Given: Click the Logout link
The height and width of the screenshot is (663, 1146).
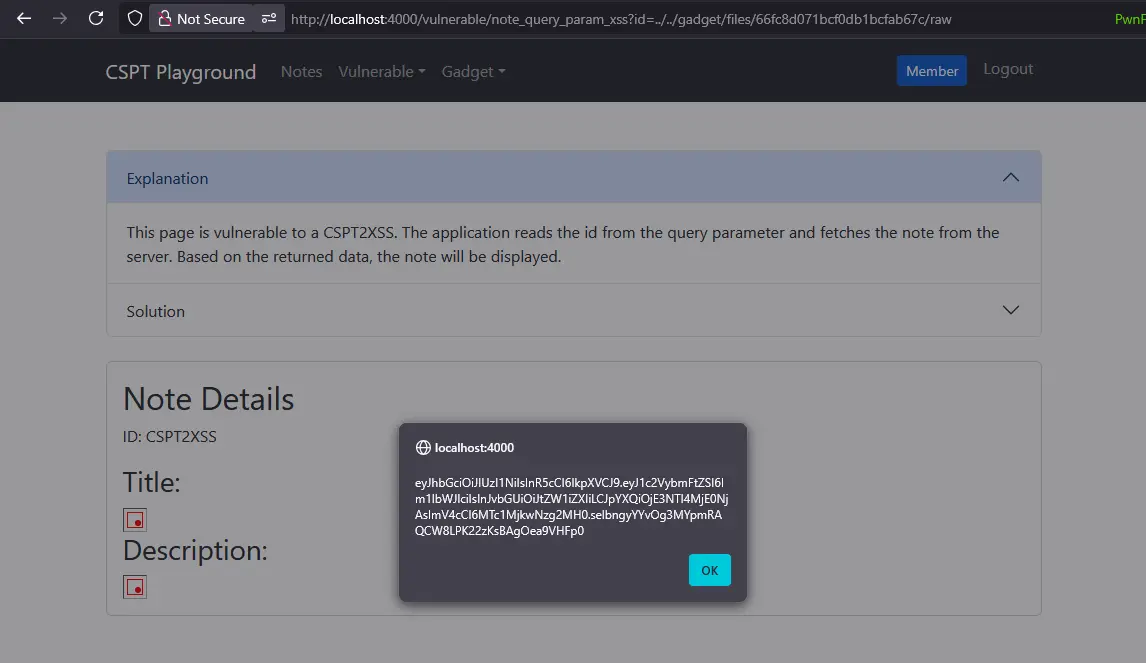Looking at the screenshot, I should tap(1008, 69).
